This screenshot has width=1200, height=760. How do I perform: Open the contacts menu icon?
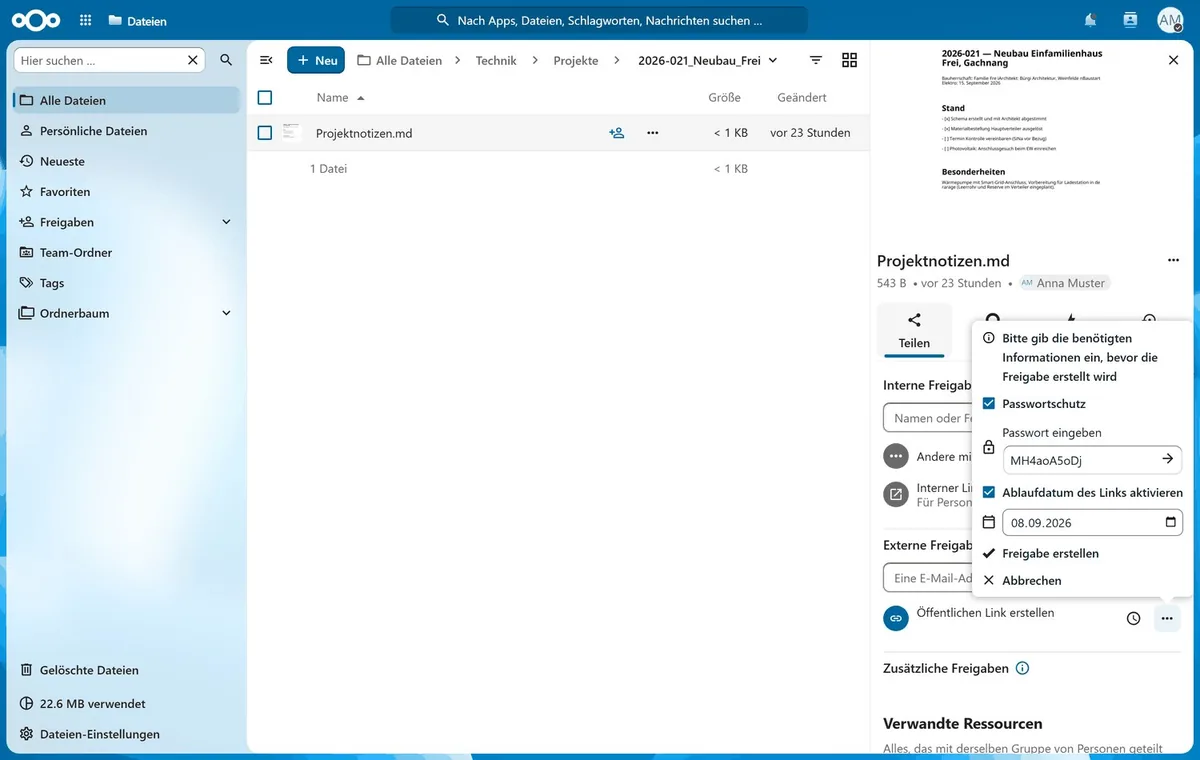coord(1130,20)
